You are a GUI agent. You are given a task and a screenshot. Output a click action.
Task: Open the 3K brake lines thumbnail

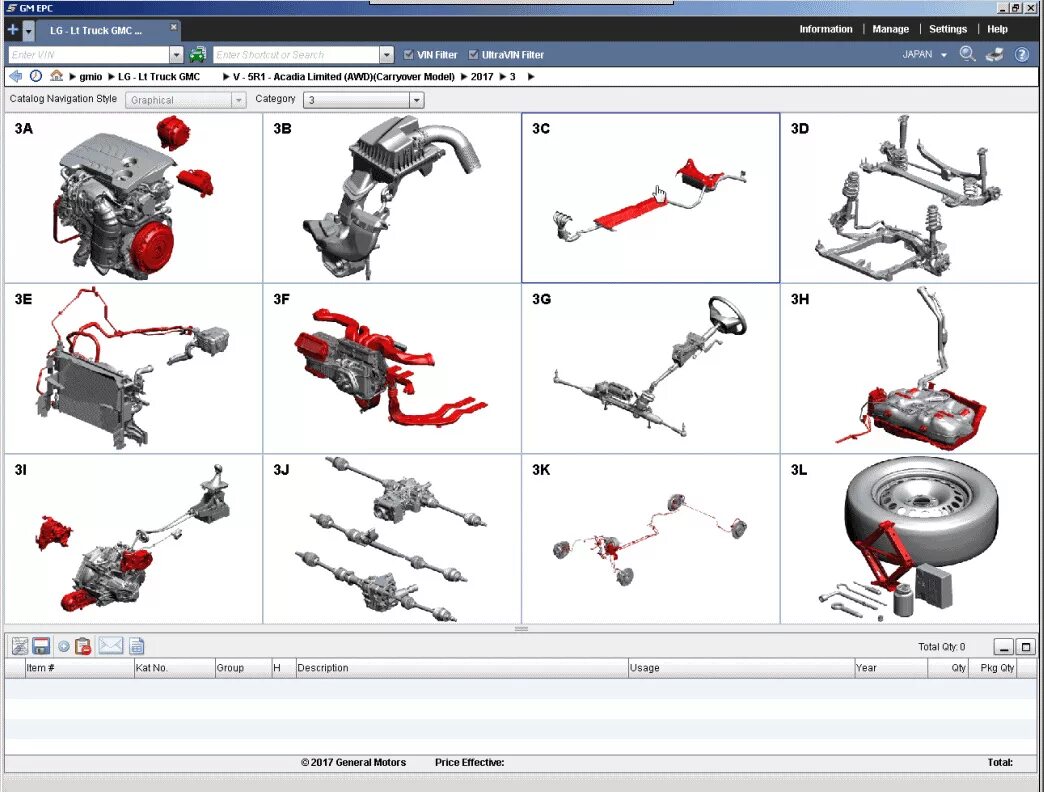pyautogui.click(x=651, y=539)
